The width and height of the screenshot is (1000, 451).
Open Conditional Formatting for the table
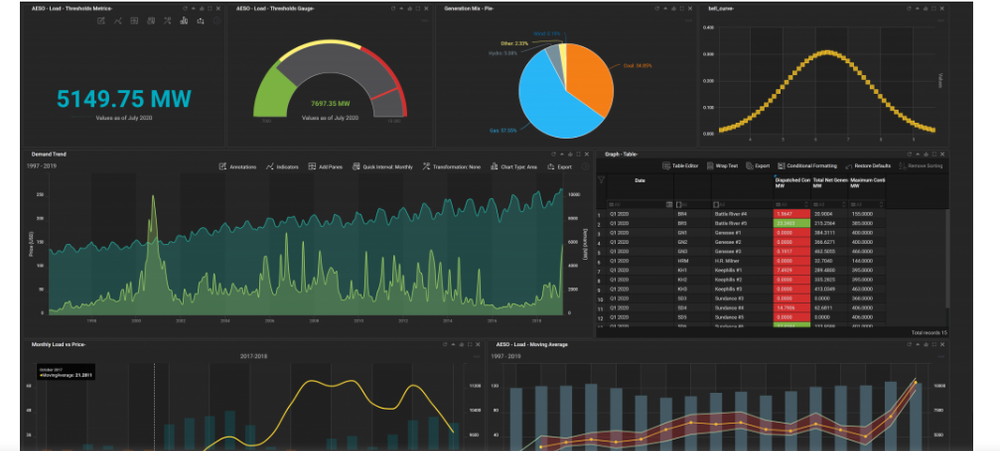tap(807, 166)
